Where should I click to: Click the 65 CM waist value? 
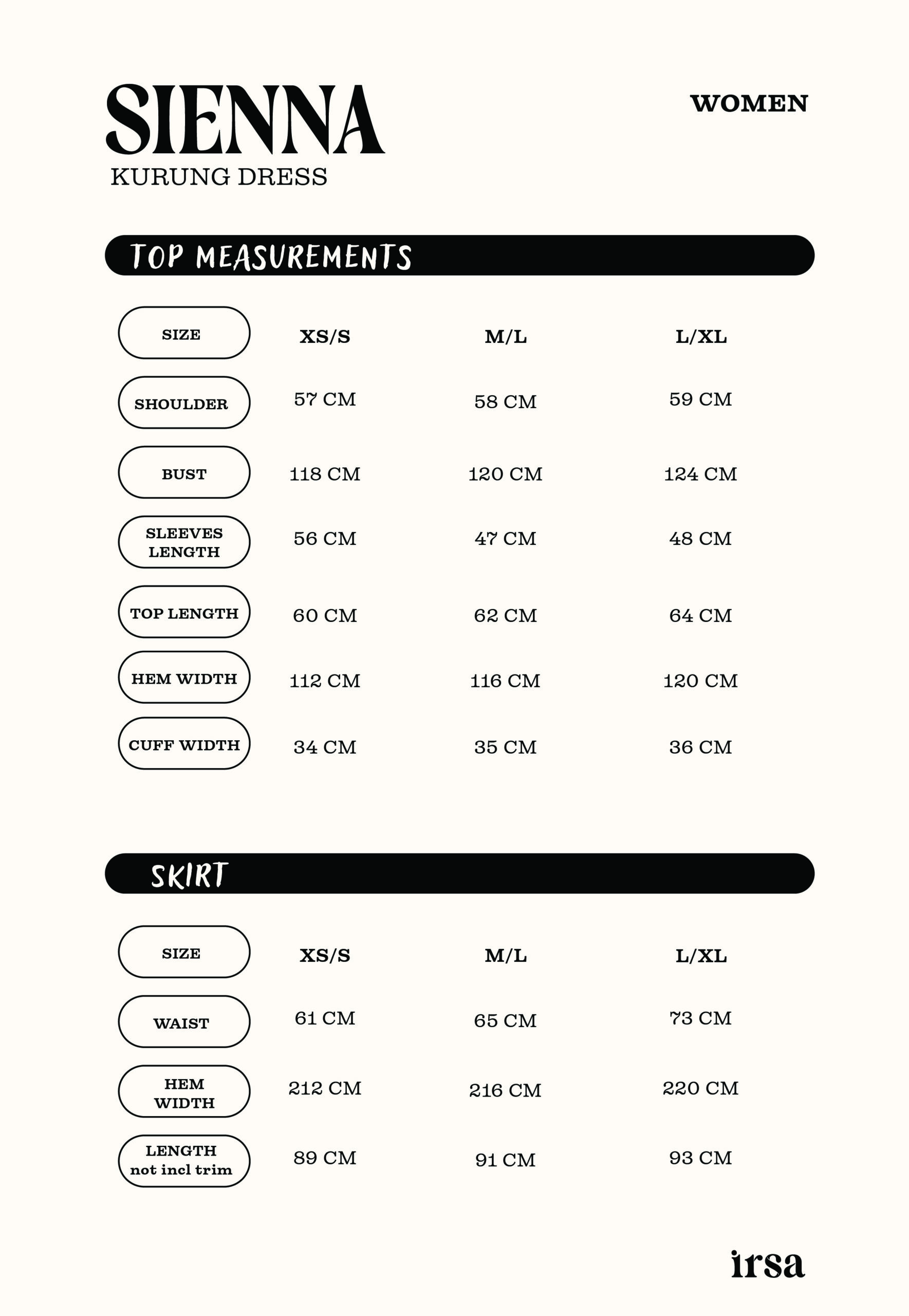(x=505, y=1021)
